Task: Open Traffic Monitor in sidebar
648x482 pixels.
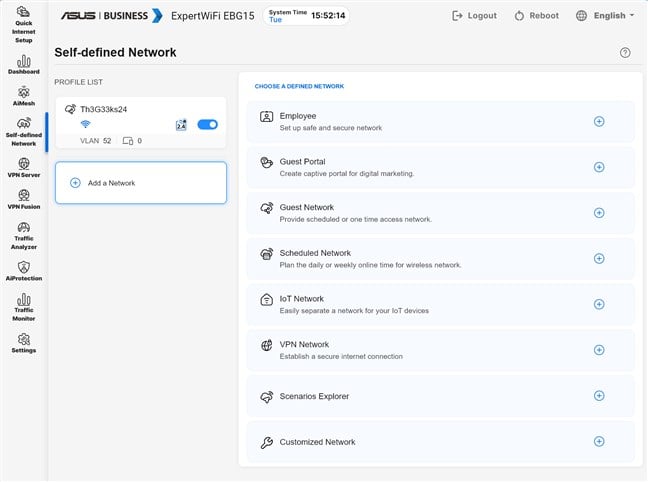Action: pos(23,307)
